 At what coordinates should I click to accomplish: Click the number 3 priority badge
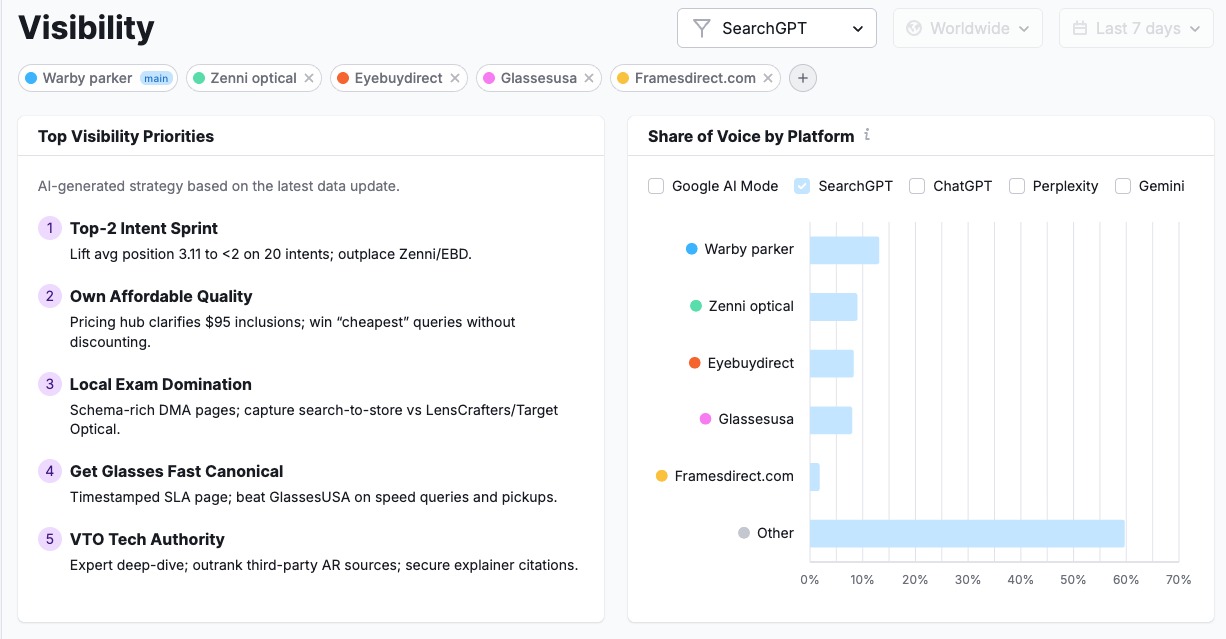click(49, 384)
